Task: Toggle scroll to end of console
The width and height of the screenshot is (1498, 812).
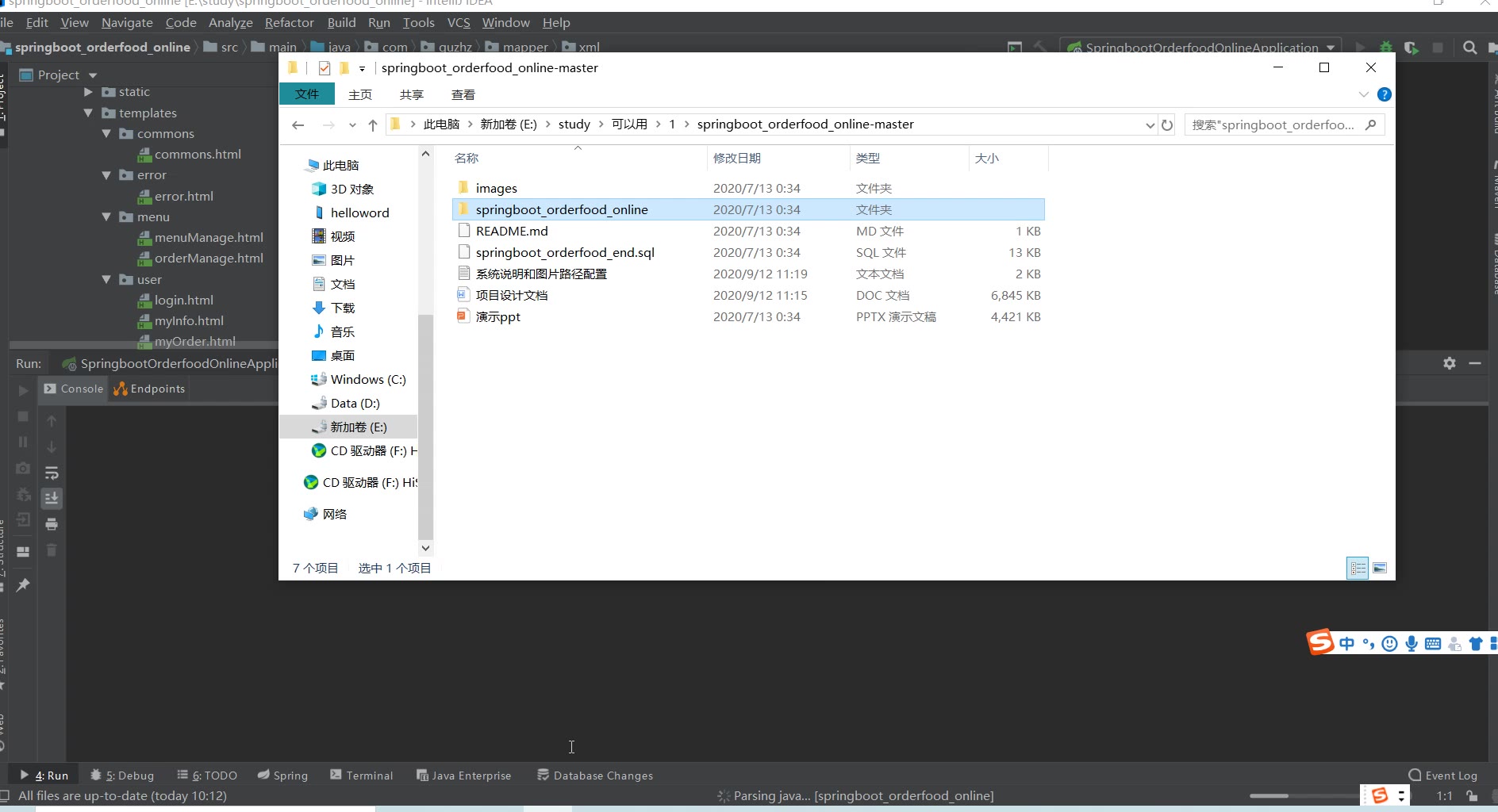Action: click(x=52, y=498)
